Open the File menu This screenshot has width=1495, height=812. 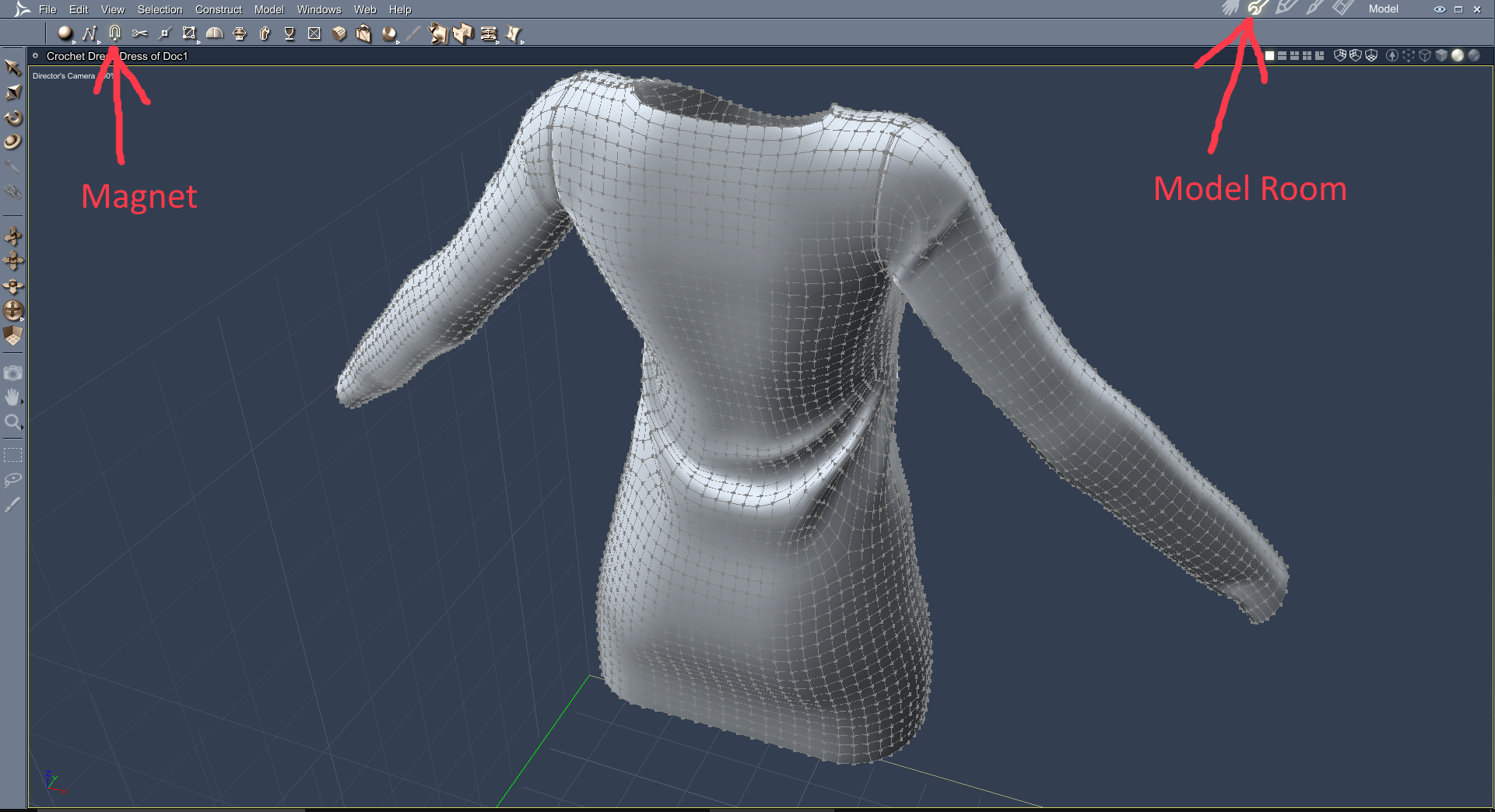[47, 9]
